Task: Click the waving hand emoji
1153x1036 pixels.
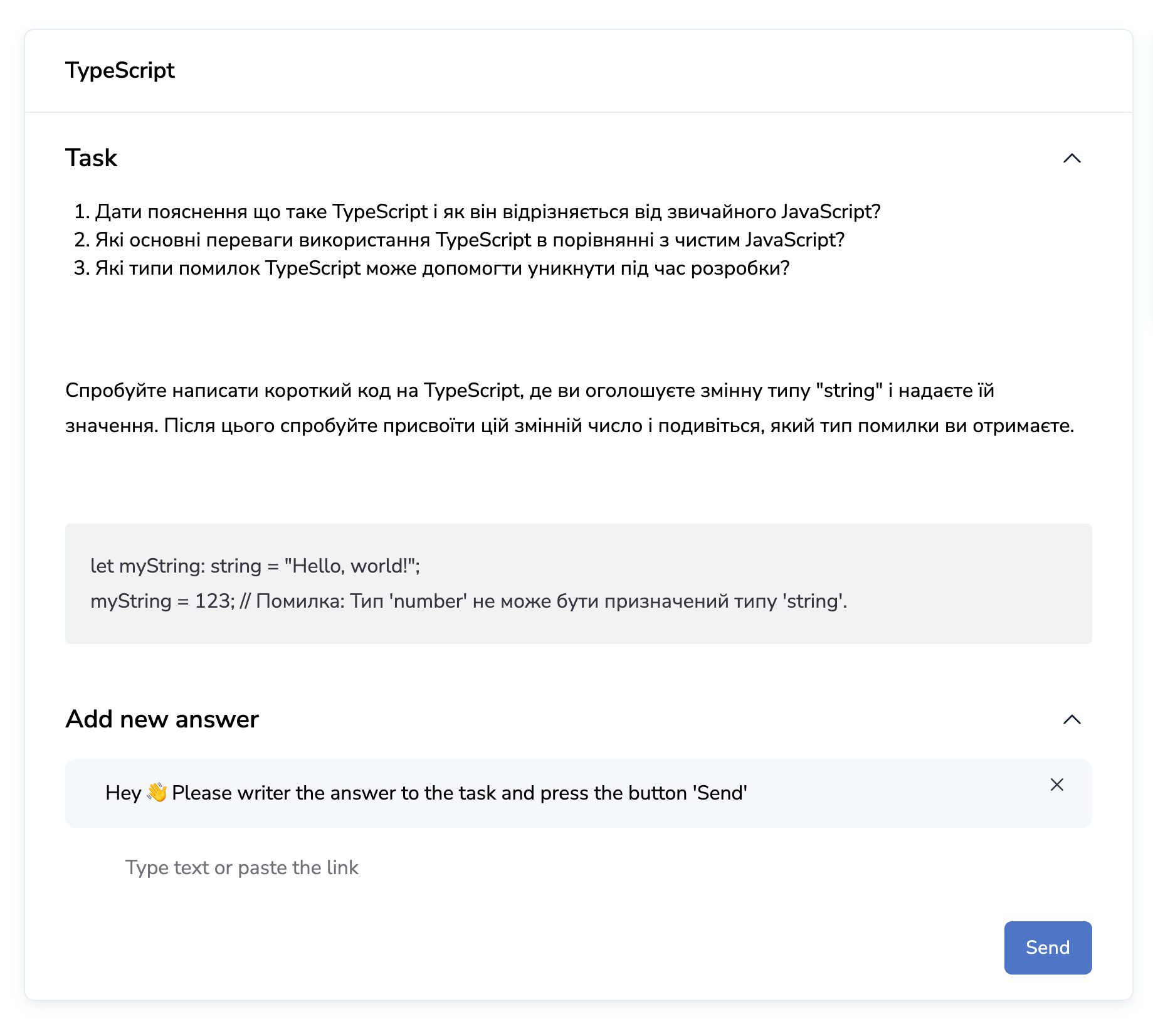Action: coord(157,793)
